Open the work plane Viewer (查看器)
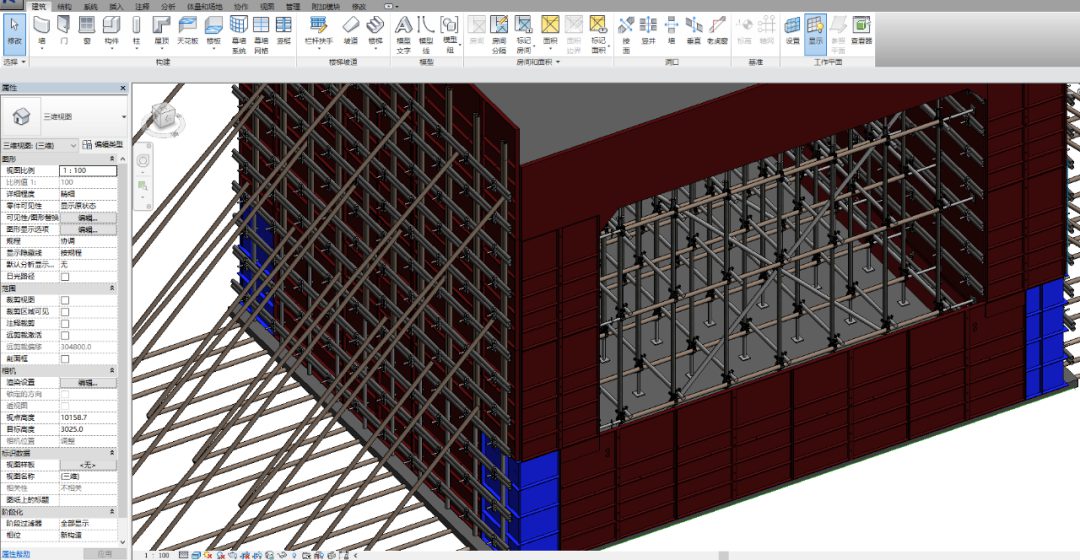Viewport: 1080px width, 560px height. pos(861,31)
